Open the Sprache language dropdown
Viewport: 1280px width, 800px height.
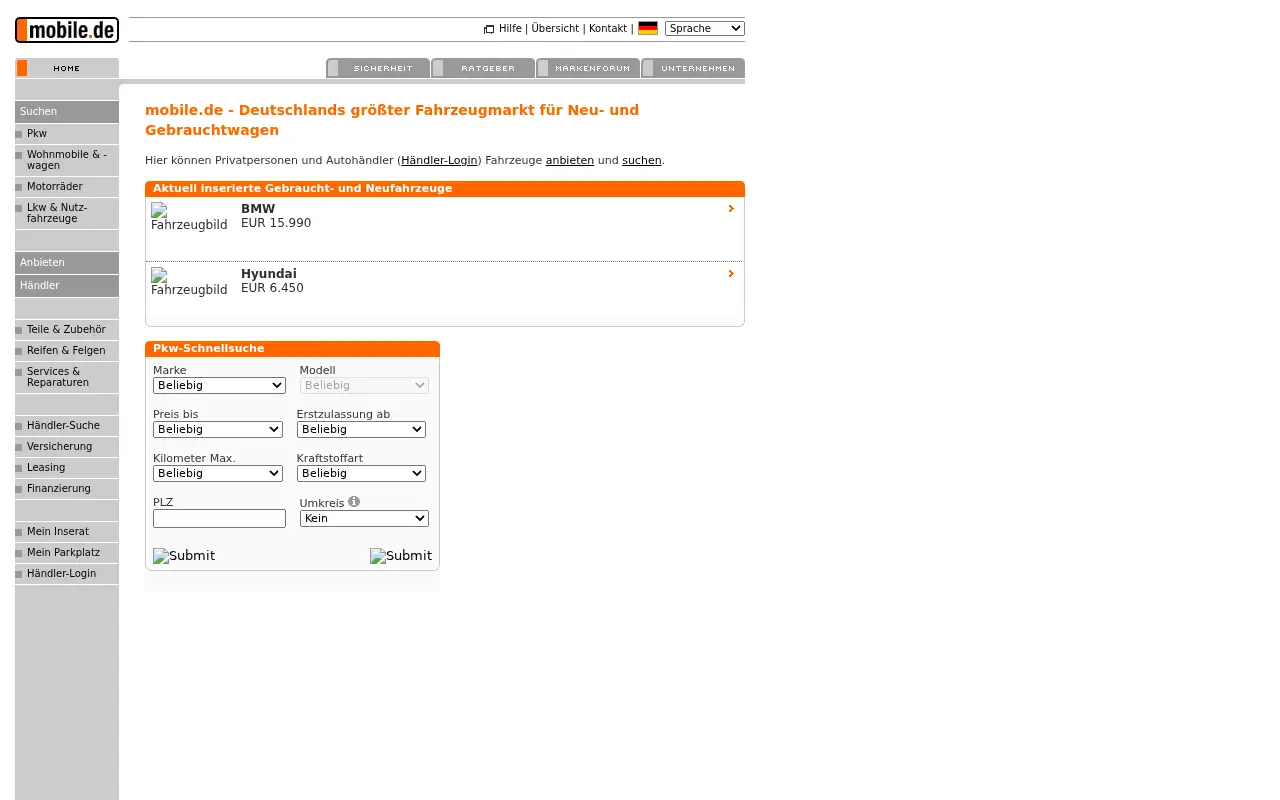705,28
